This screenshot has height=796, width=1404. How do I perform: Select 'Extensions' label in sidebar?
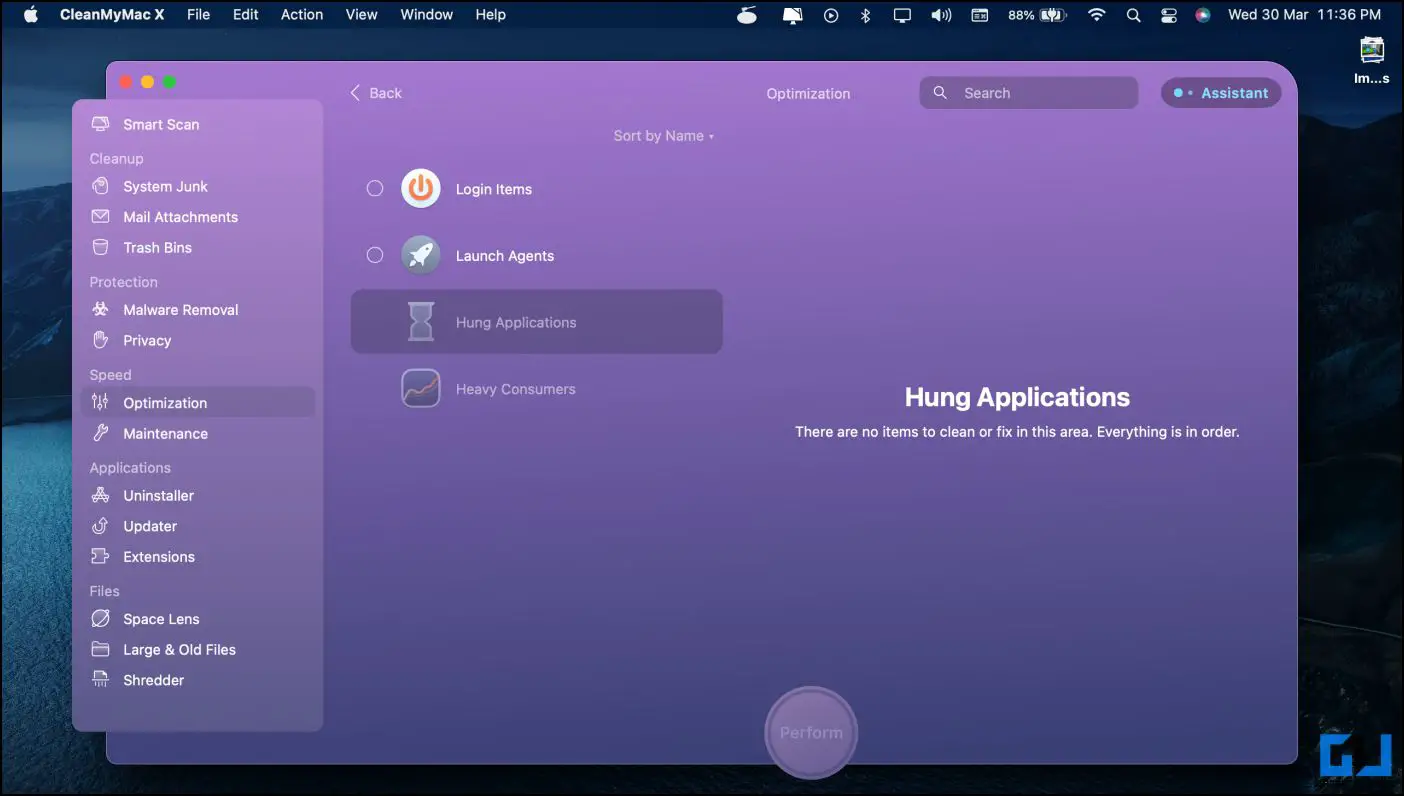(x=159, y=556)
